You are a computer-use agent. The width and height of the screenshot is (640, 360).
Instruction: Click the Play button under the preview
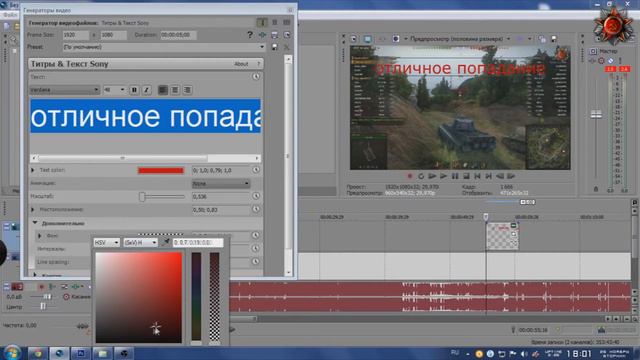coord(443,176)
